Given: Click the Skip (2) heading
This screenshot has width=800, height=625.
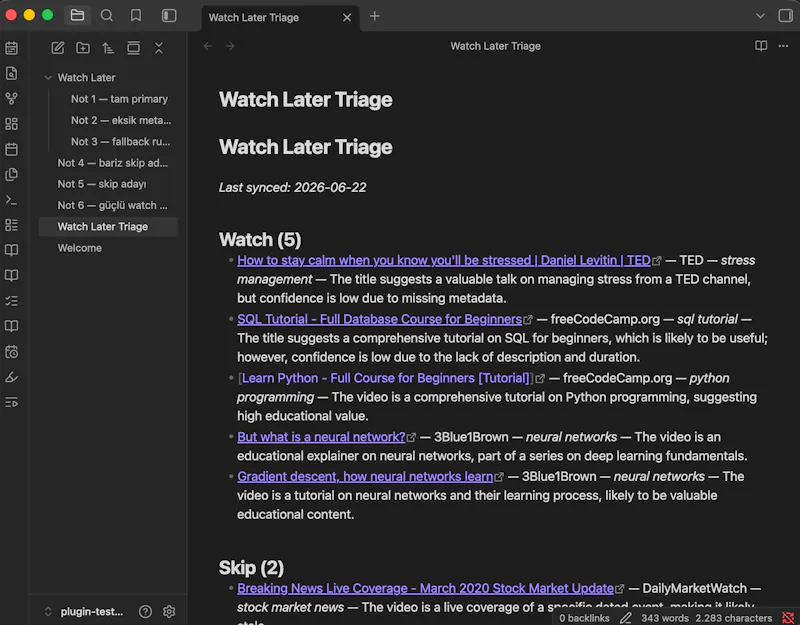Looking at the screenshot, I should [252, 568].
